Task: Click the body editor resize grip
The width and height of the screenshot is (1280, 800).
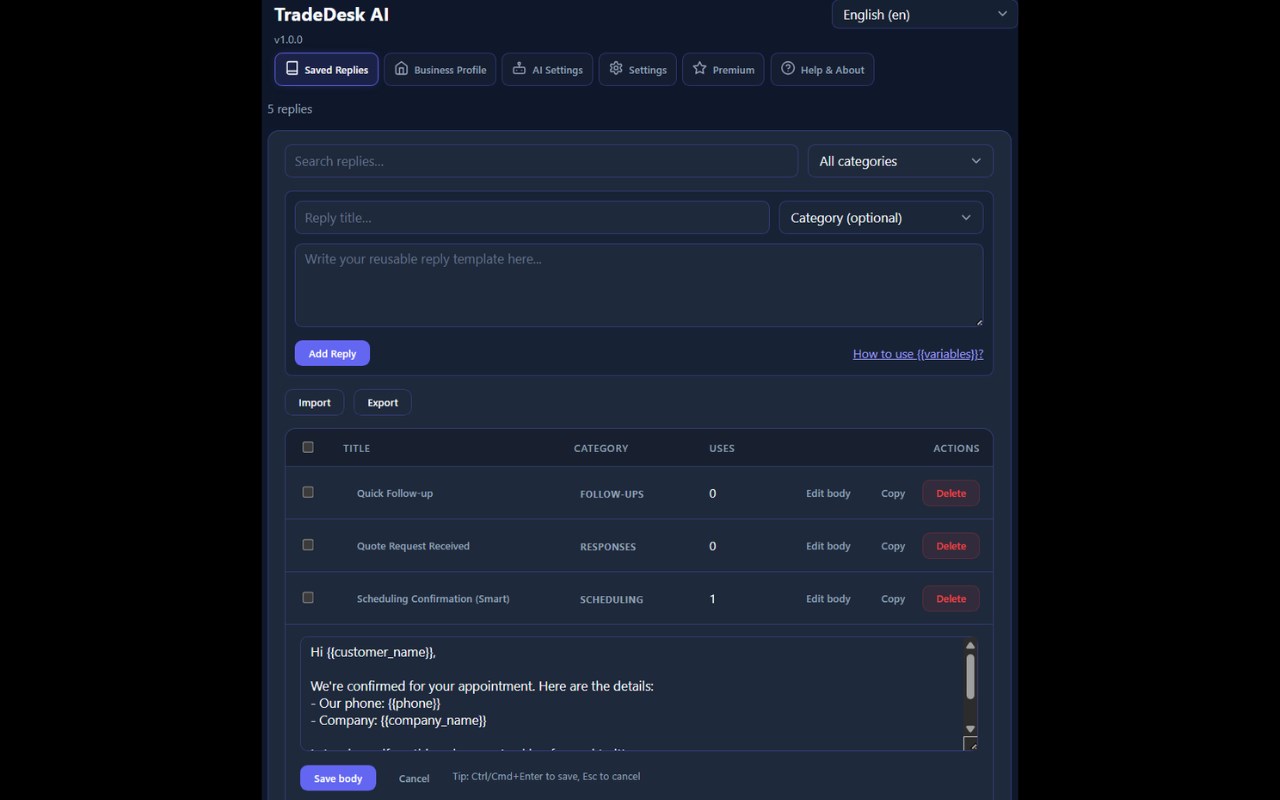Action: coord(970,744)
